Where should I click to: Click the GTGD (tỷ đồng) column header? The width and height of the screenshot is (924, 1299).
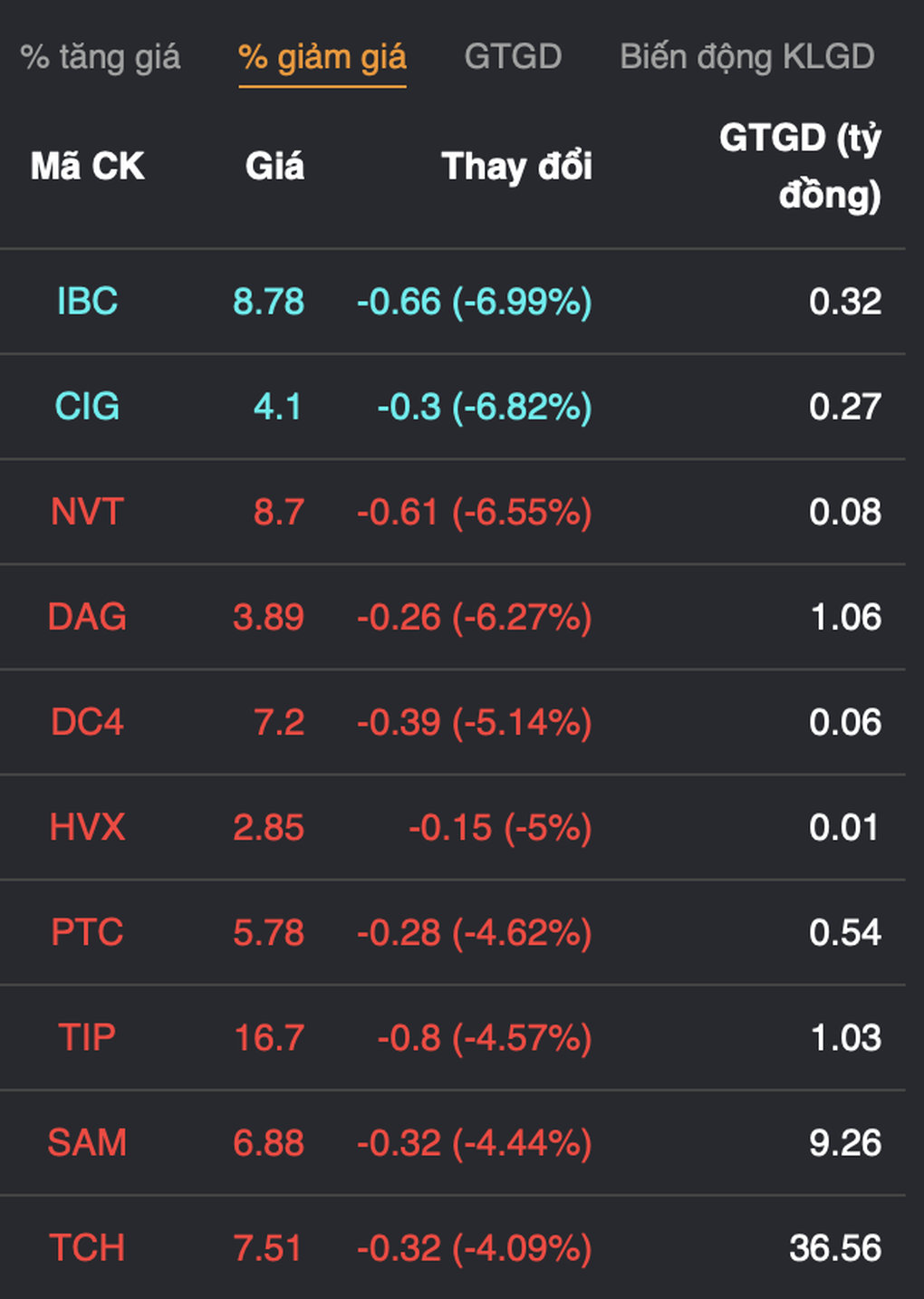click(x=800, y=167)
